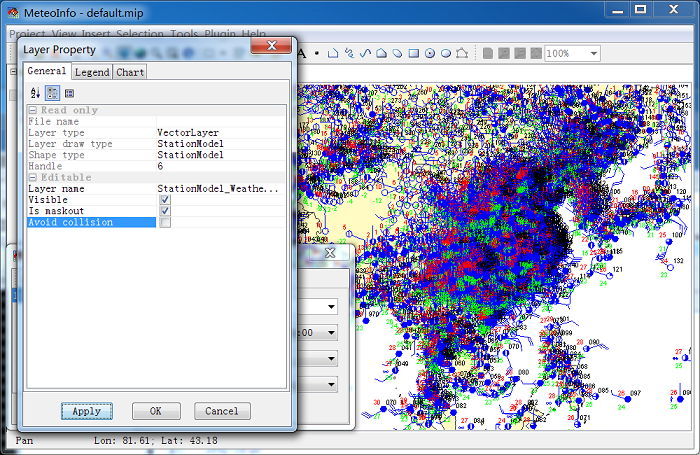
Task: Select the curve line tool
Action: point(365,53)
